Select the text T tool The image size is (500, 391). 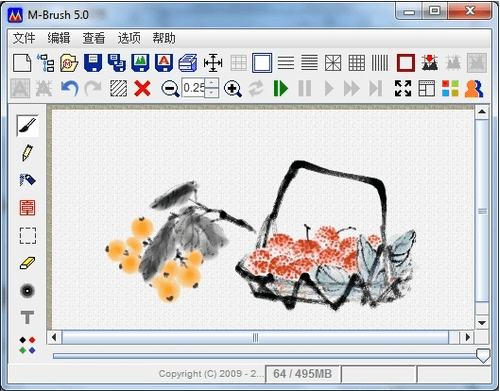(x=27, y=317)
